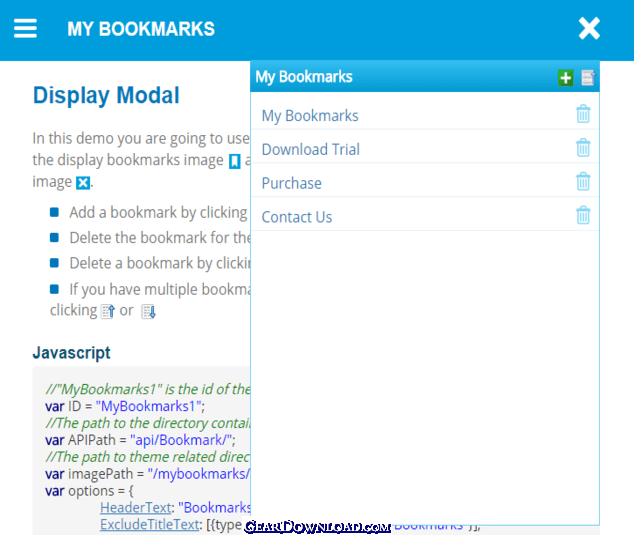Click the green add bookmark icon

click(566, 78)
